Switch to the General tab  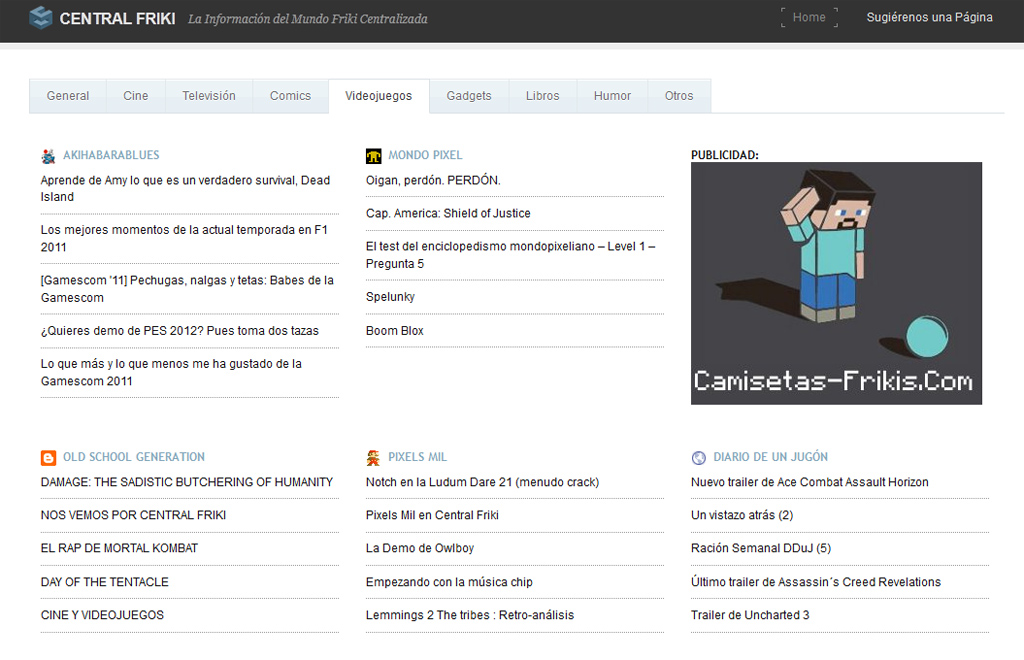click(68, 96)
